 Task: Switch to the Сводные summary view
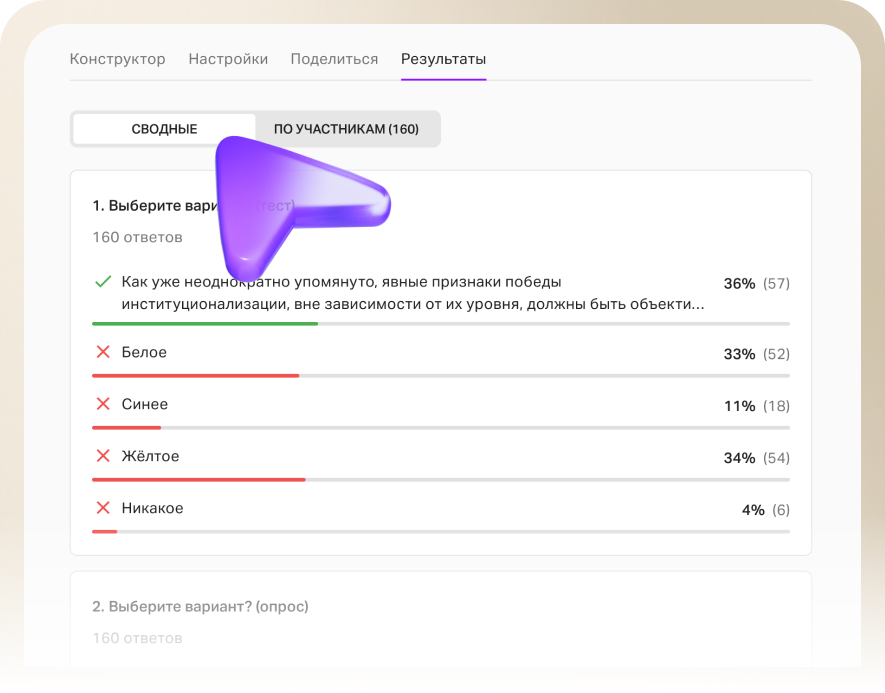pos(164,129)
